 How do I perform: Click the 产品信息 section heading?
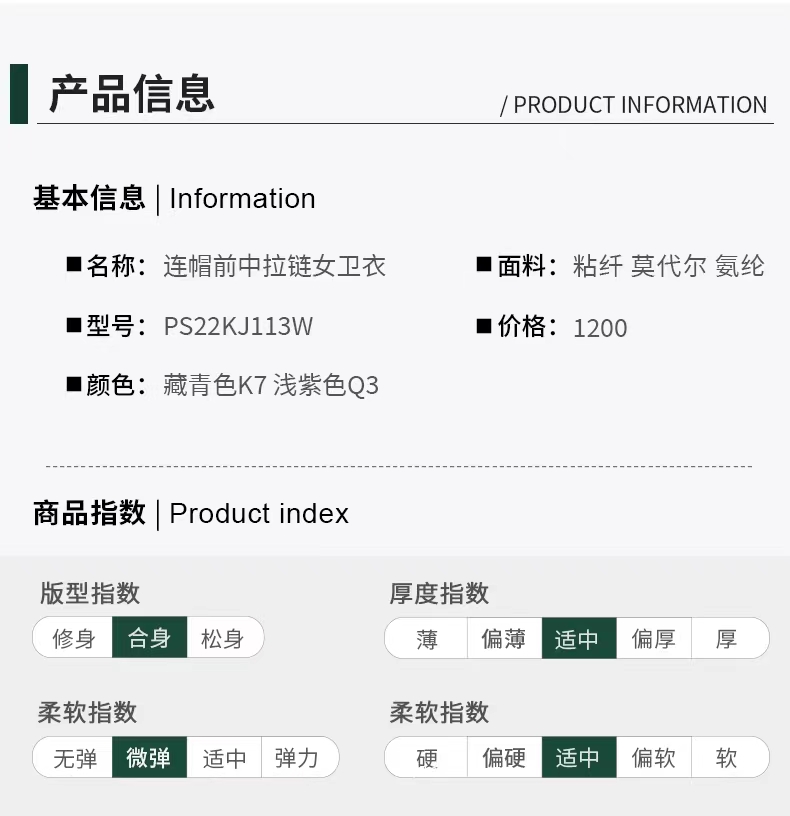point(132,93)
